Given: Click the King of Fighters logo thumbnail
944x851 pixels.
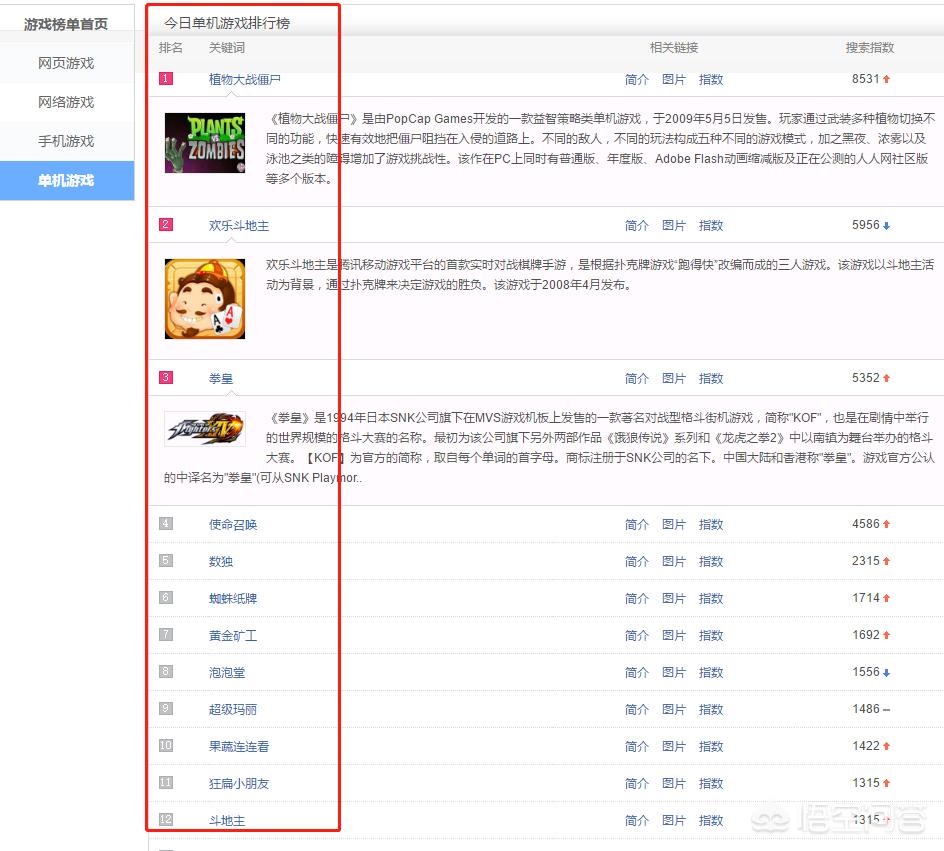Looking at the screenshot, I should click(x=205, y=429).
